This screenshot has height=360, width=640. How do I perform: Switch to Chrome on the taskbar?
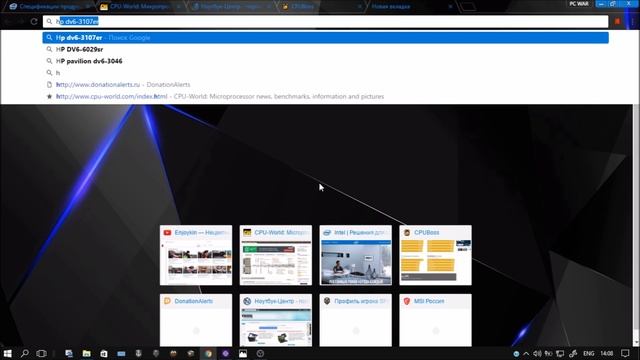point(209,353)
